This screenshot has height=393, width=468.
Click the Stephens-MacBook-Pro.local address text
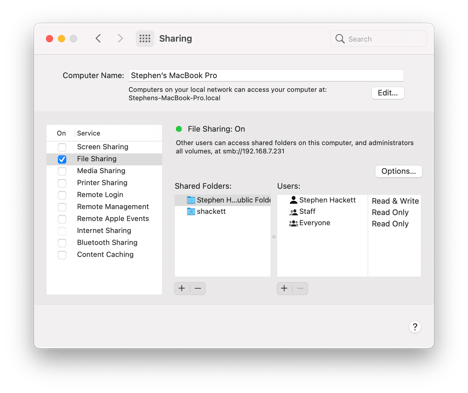pyautogui.click(x=174, y=98)
